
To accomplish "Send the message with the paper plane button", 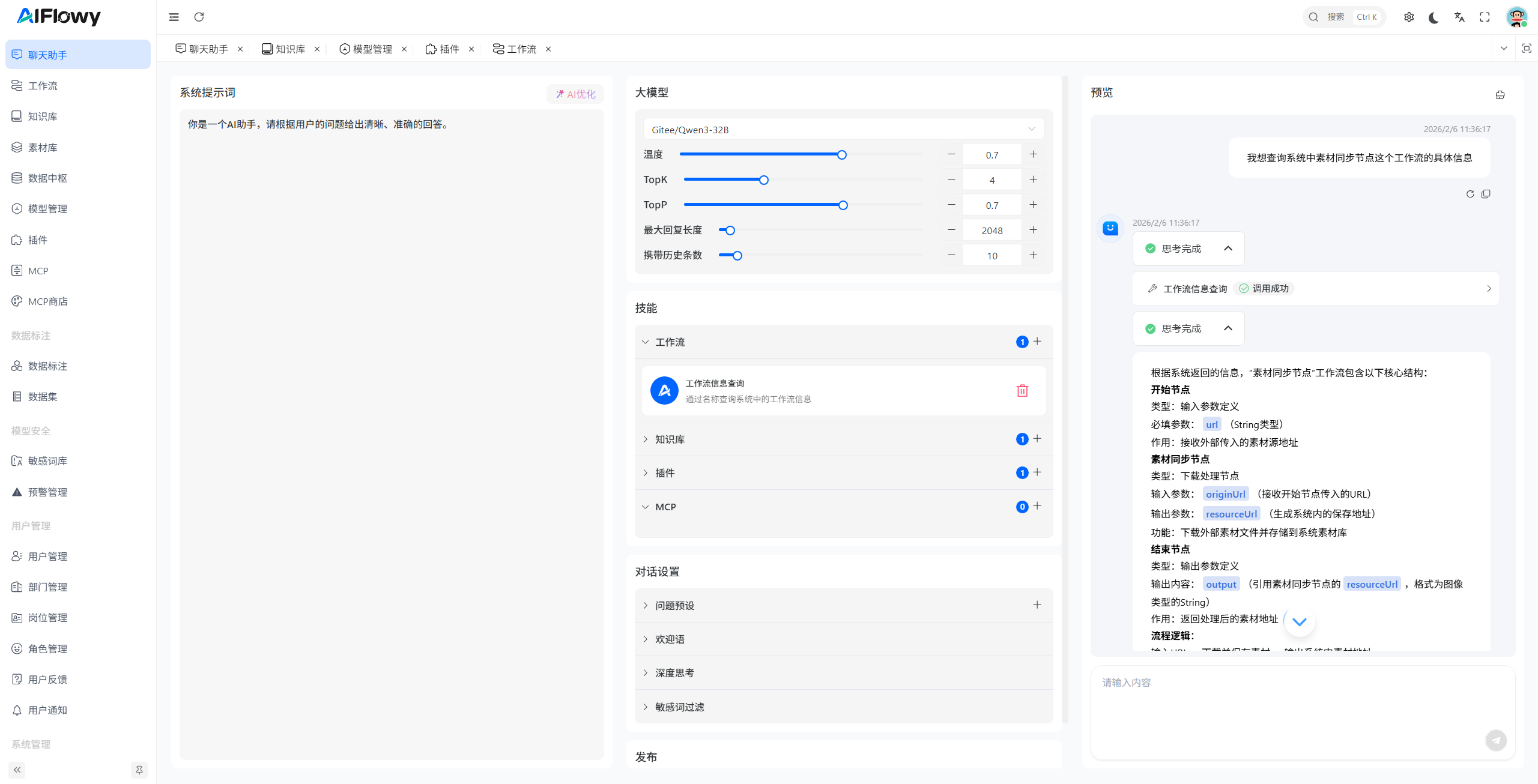I will [1496, 740].
